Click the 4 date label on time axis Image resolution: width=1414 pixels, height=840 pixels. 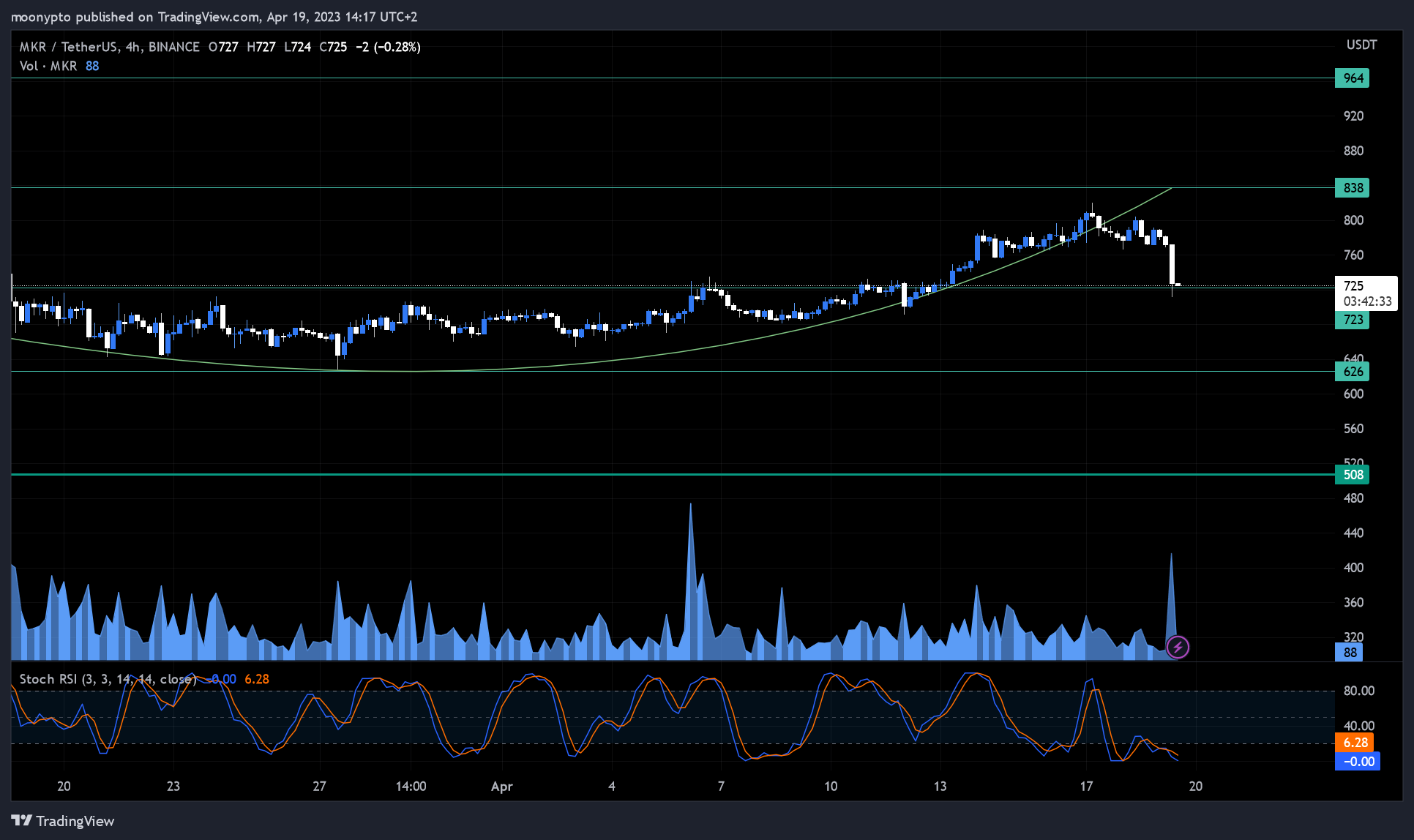pos(612,787)
